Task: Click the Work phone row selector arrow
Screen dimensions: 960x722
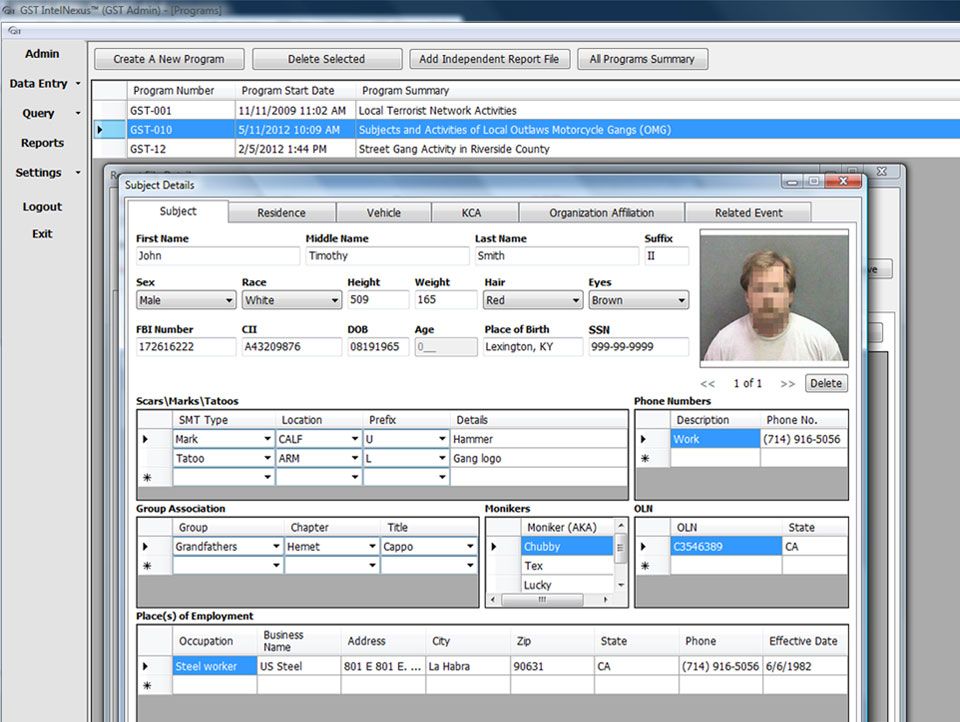Action: 643,438
